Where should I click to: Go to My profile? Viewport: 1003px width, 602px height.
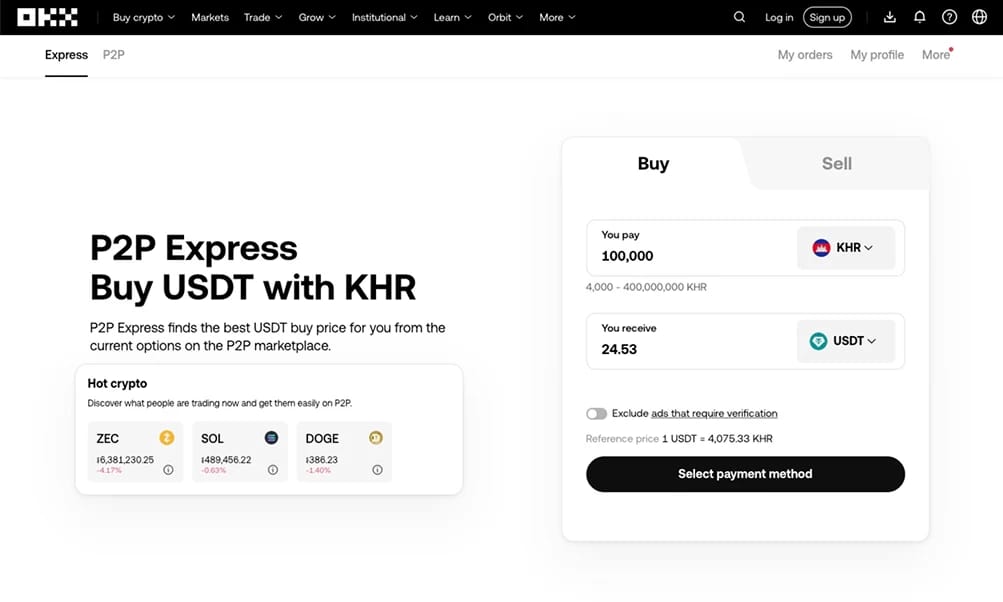pos(877,55)
